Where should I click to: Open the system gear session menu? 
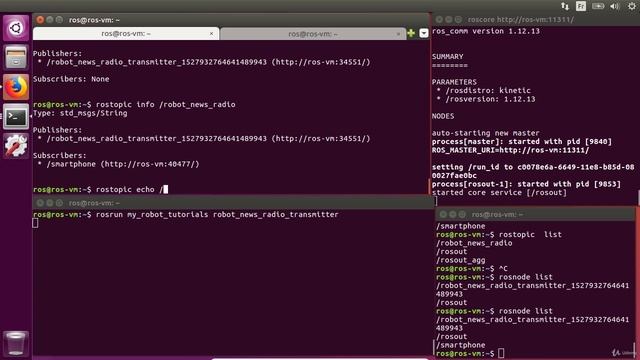coord(632,6)
